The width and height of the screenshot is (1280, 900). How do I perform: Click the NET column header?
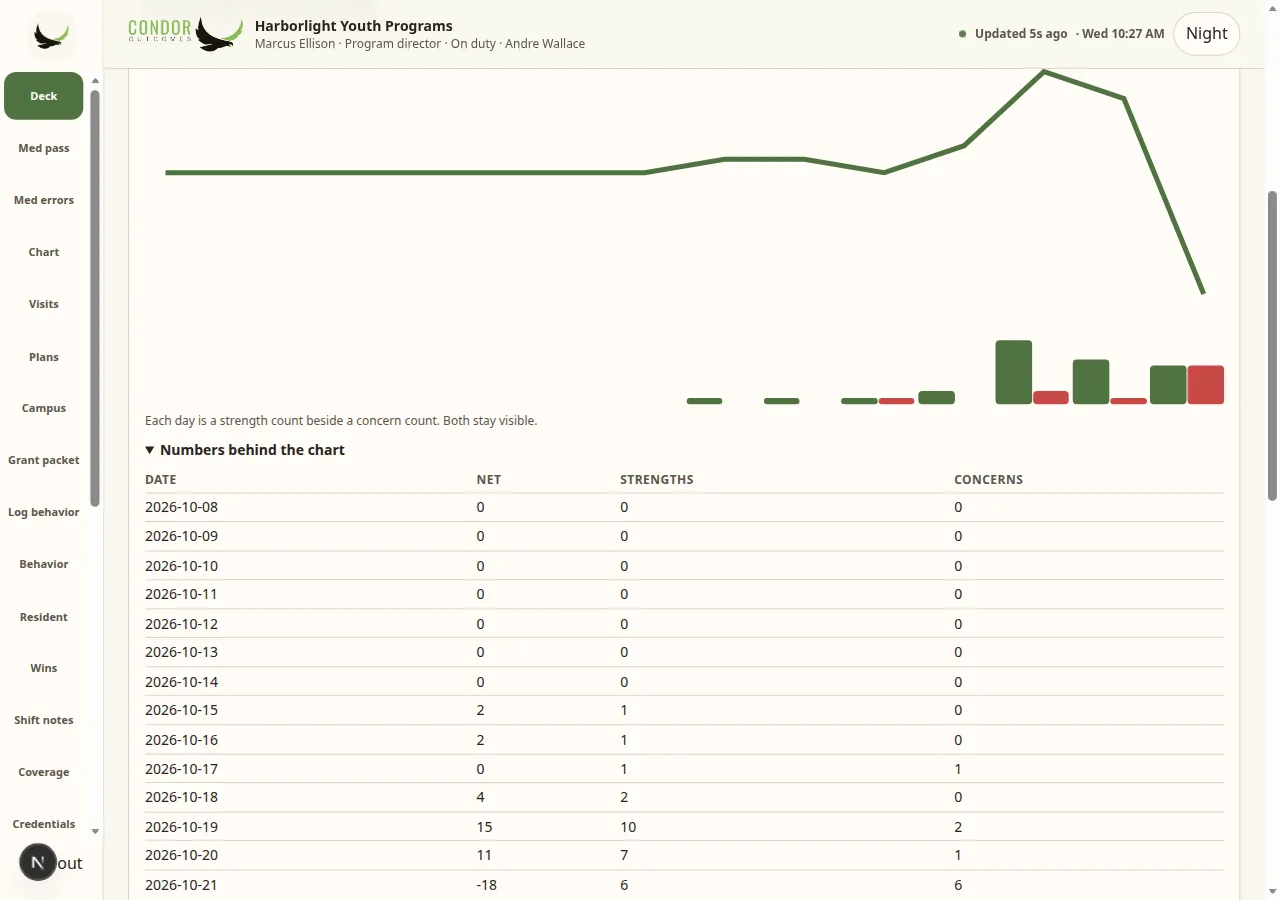[x=489, y=480]
